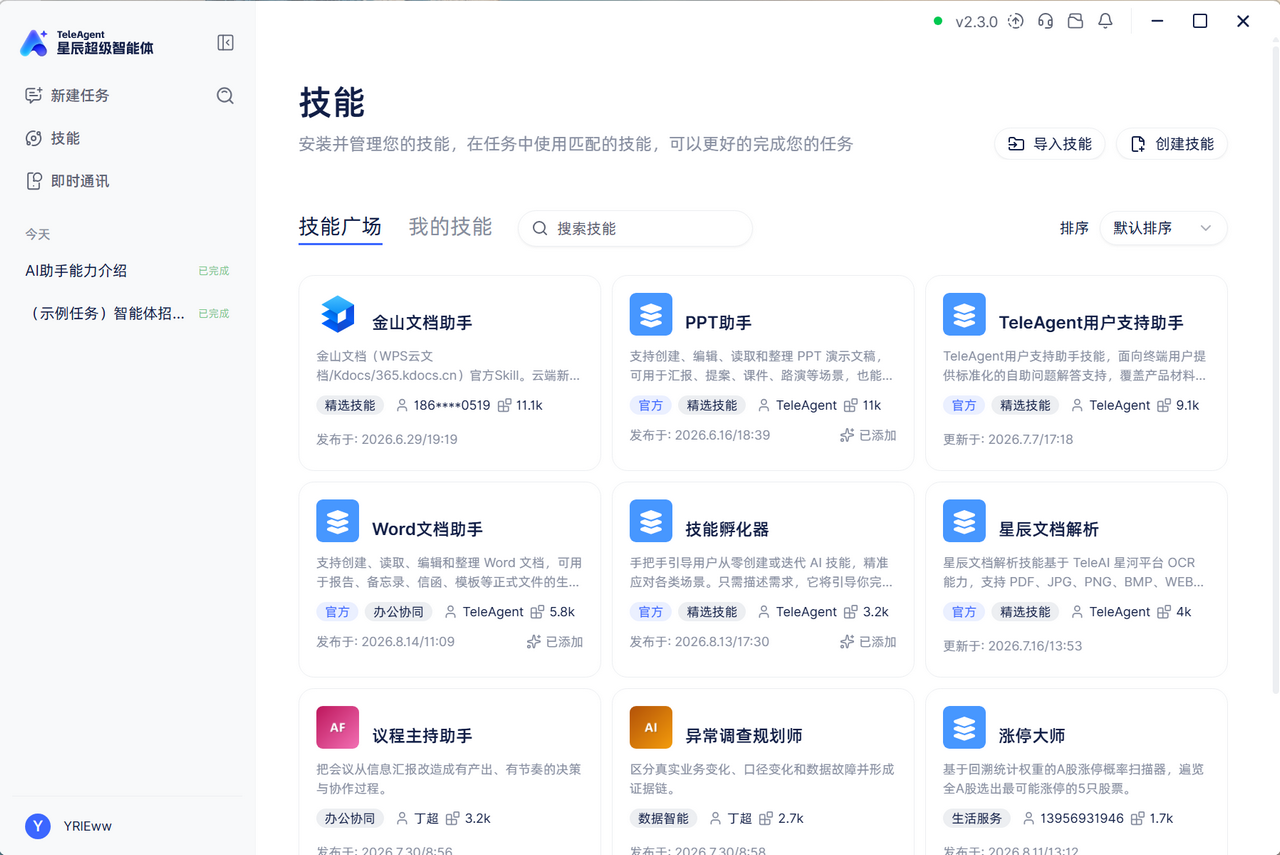Click the AF icon of 议程主持助手
This screenshot has width=1280, height=855.
coord(338,728)
